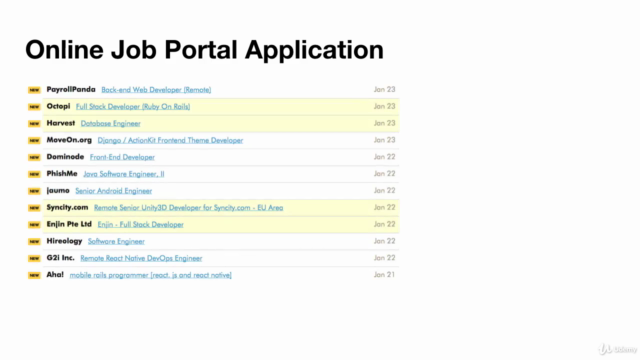Click the Jan 22 date on Jaumo row

click(x=384, y=191)
